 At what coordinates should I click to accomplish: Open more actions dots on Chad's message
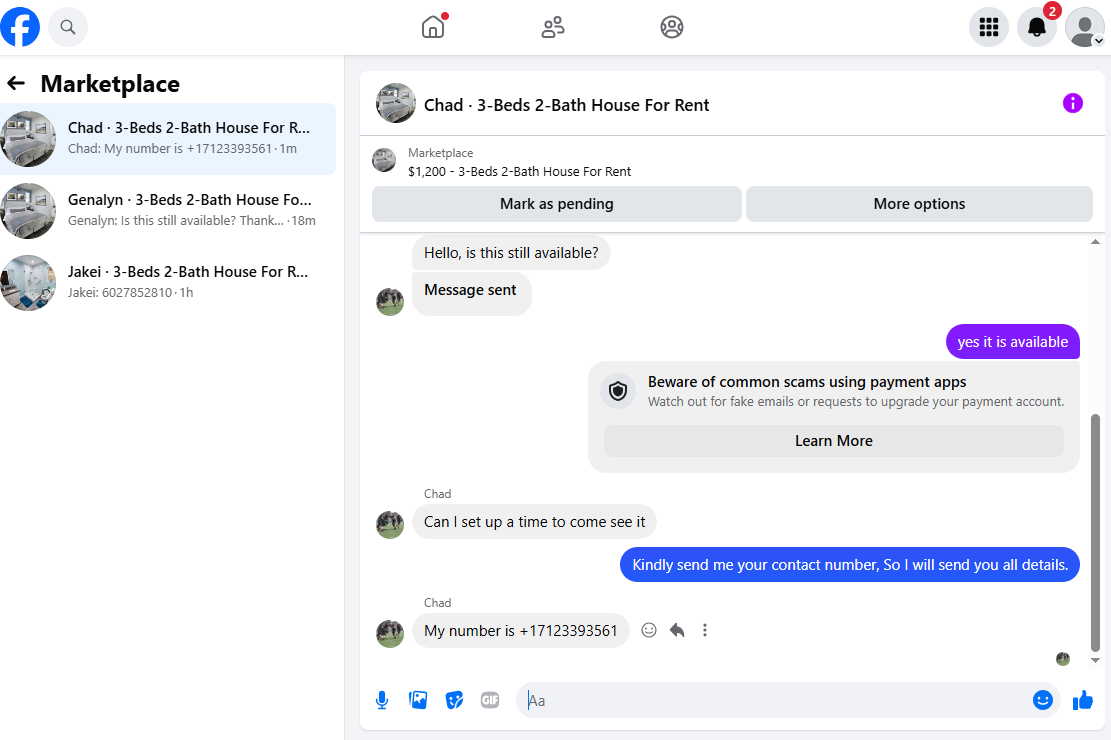[x=704, y=630]
